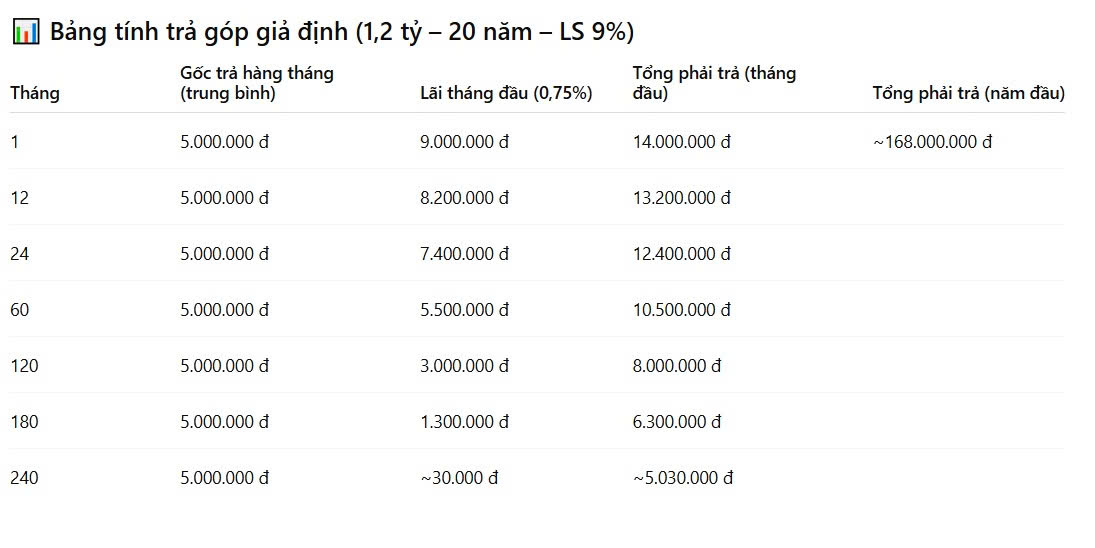Click the ~30.000 đ interest cell

tap(460, 477)
